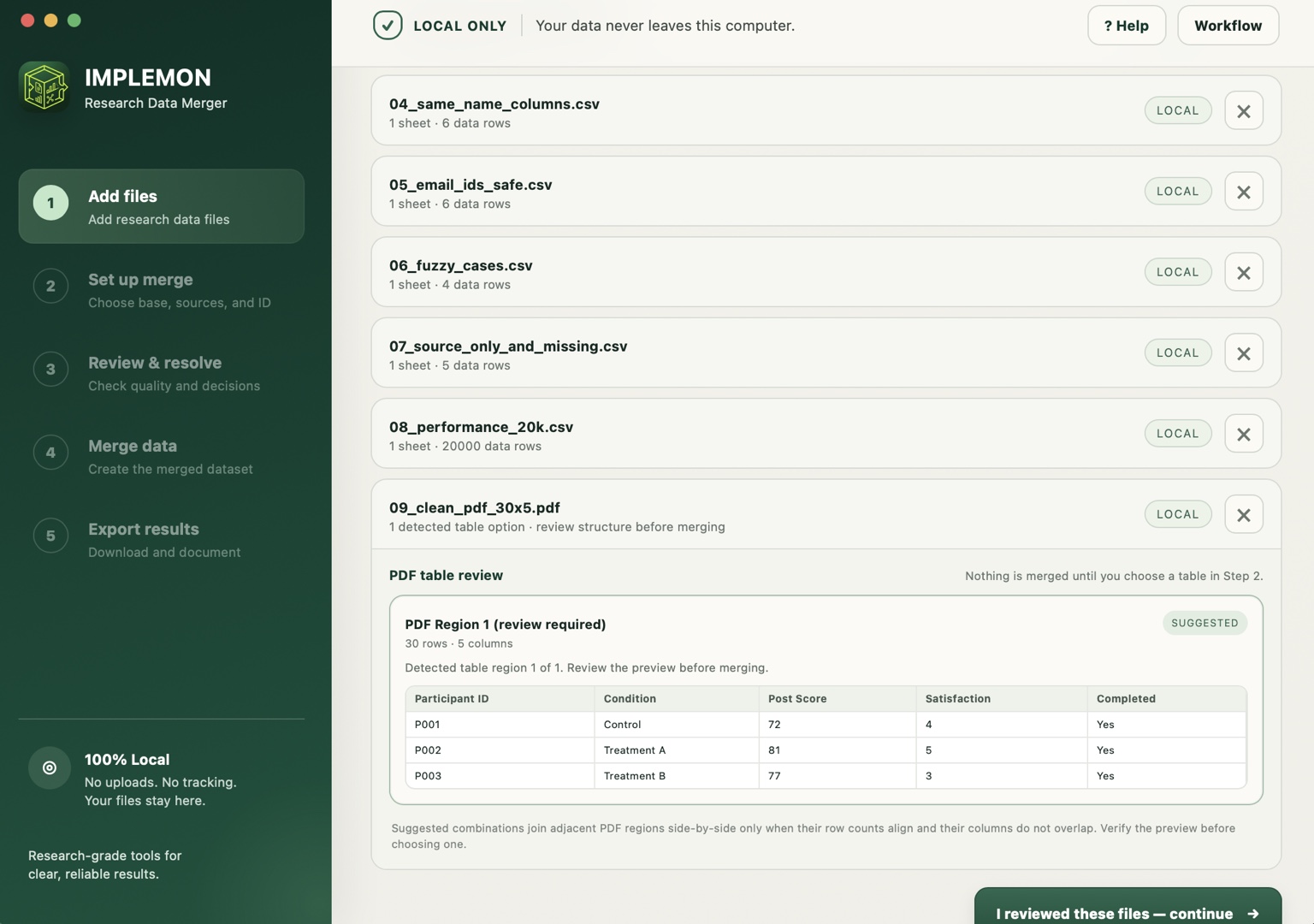Click LOCAL badge for 08_performance_20k.csv
Image resolution: width=1314 pixels, height=924 pixels.
pyautogui.click(x=1178, y=433)
